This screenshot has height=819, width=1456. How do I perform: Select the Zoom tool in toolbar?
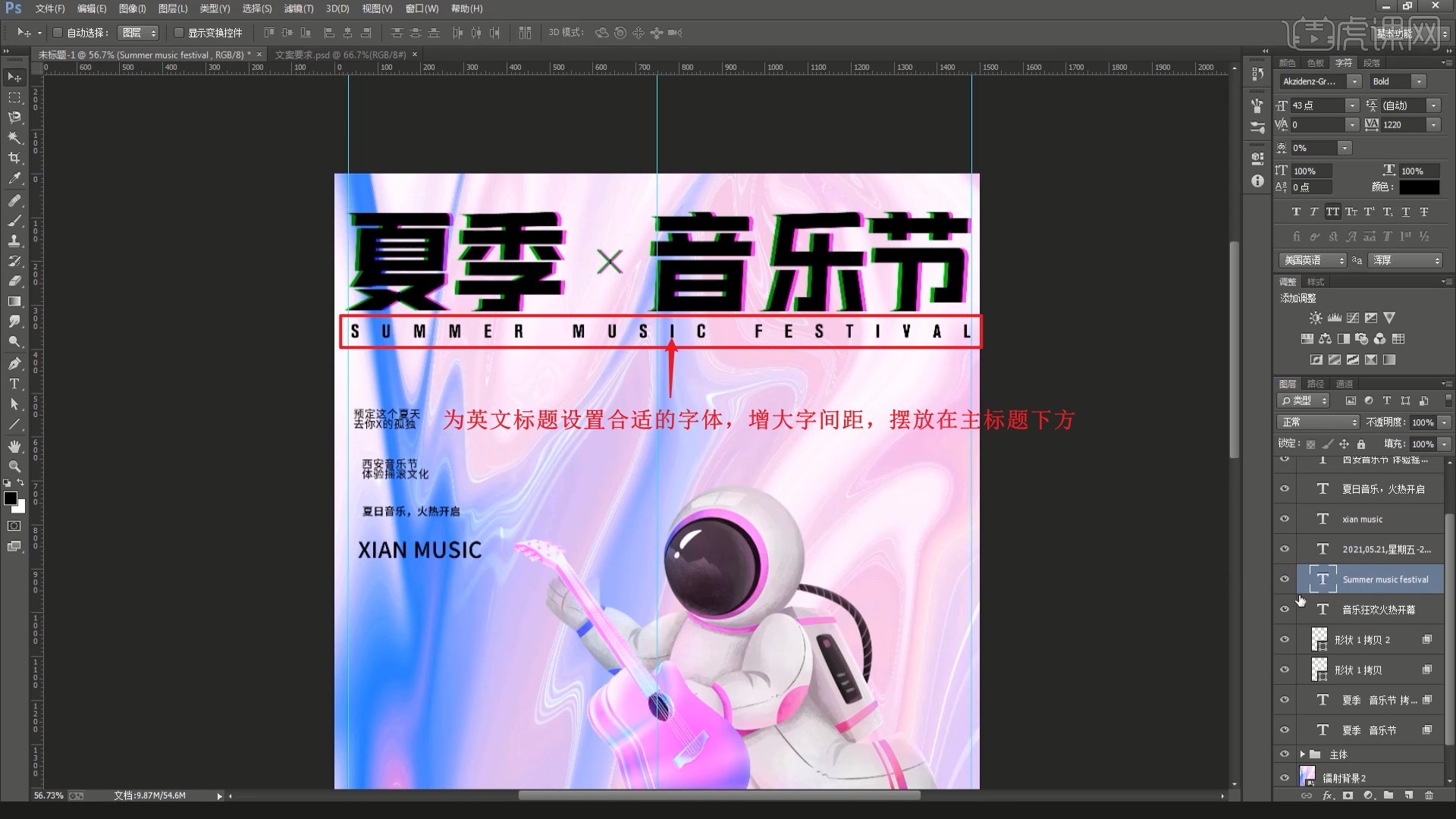(14, 466)
